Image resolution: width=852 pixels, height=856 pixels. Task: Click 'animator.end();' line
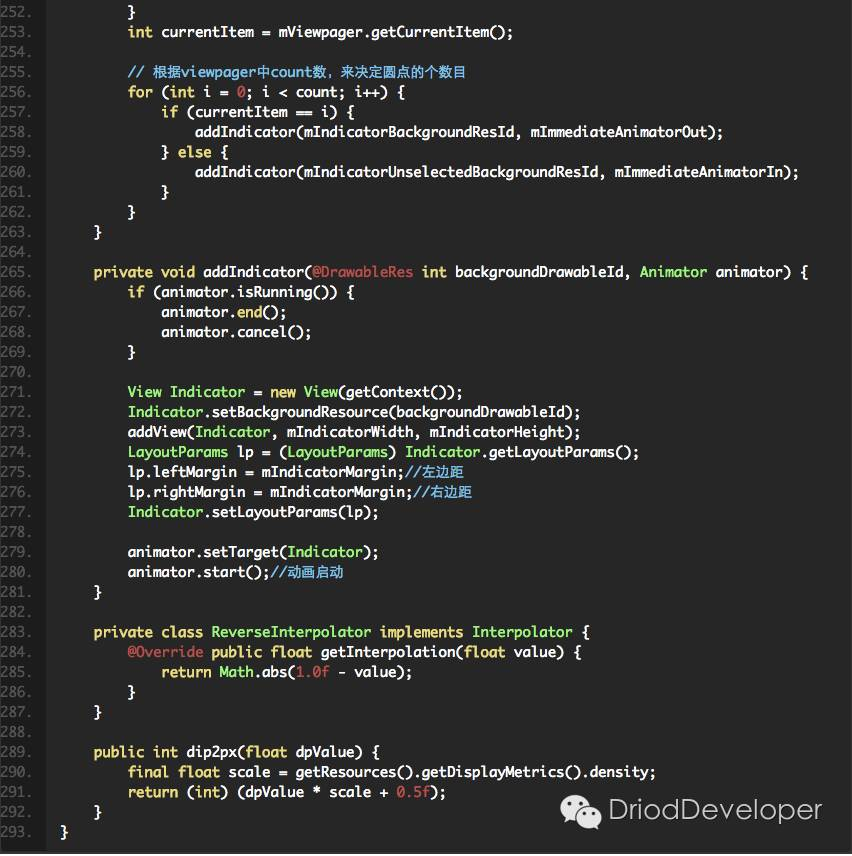tap(223, 312)
